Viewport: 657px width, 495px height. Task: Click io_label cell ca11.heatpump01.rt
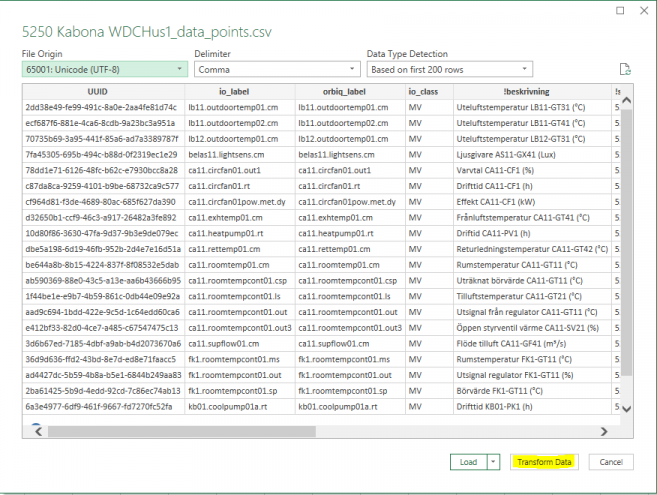click(240, 233)
